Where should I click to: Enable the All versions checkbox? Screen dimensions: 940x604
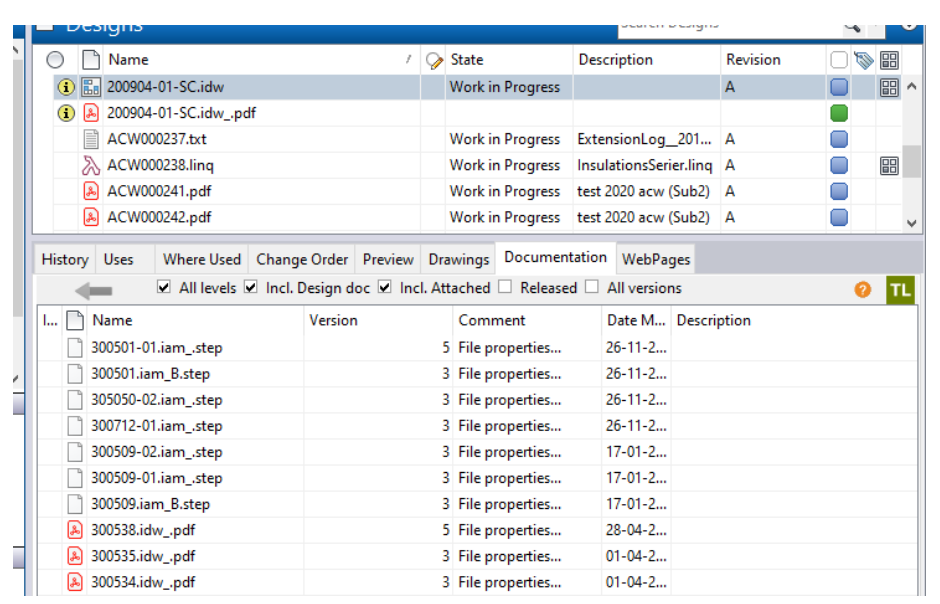(x=592, y=288)
